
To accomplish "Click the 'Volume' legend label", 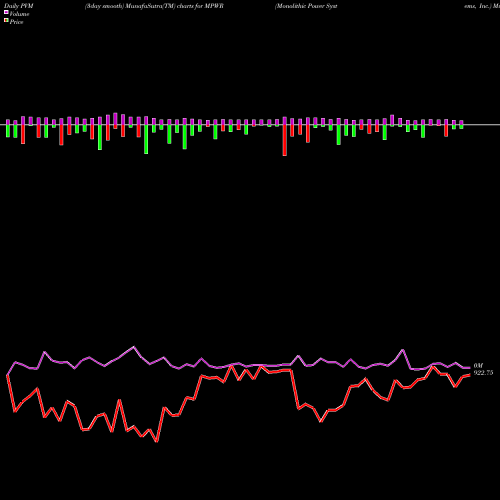I will 19,14.
